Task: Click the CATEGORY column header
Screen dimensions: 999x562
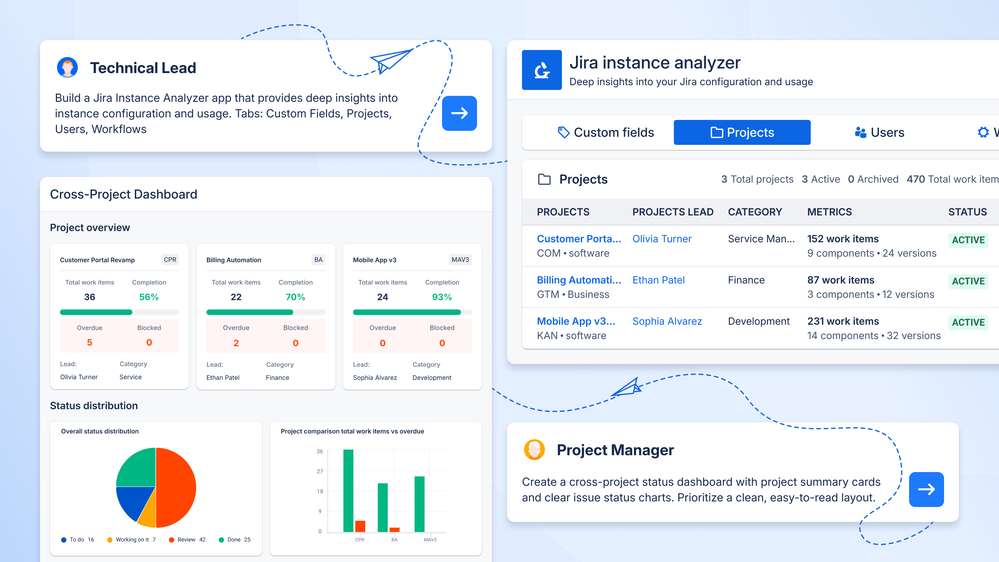Action: point(755,212)
